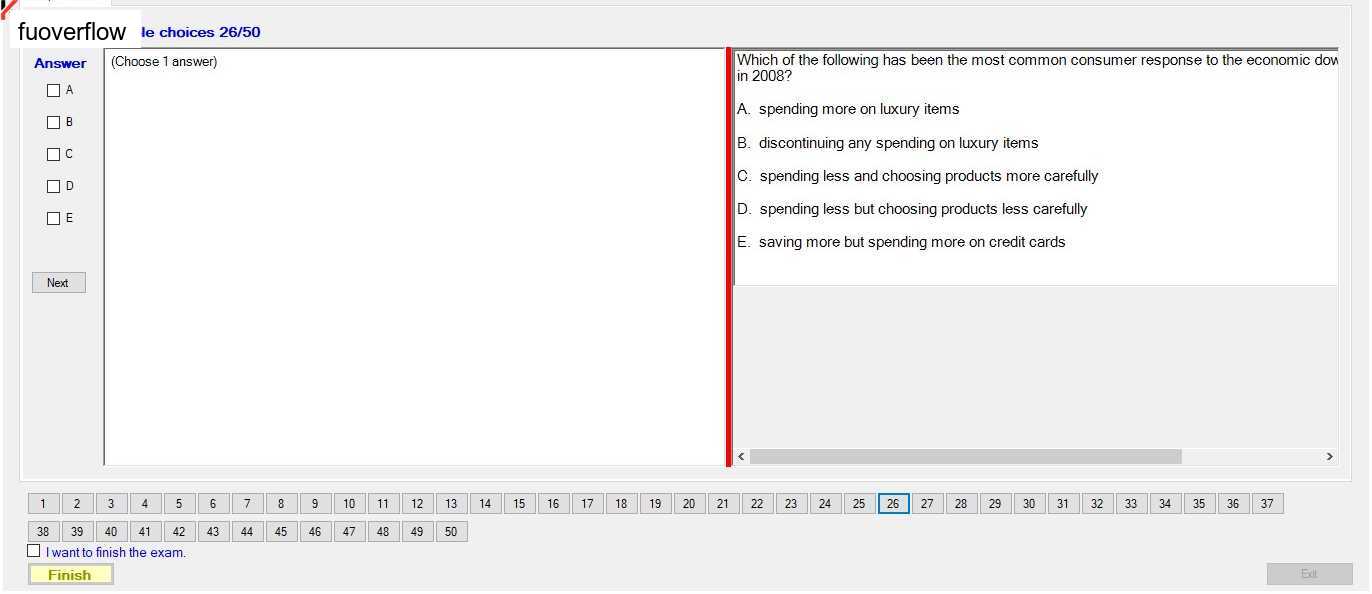Go to question 6
The height and width of the screenshot is (594, 1372).
tap(213, 504)
